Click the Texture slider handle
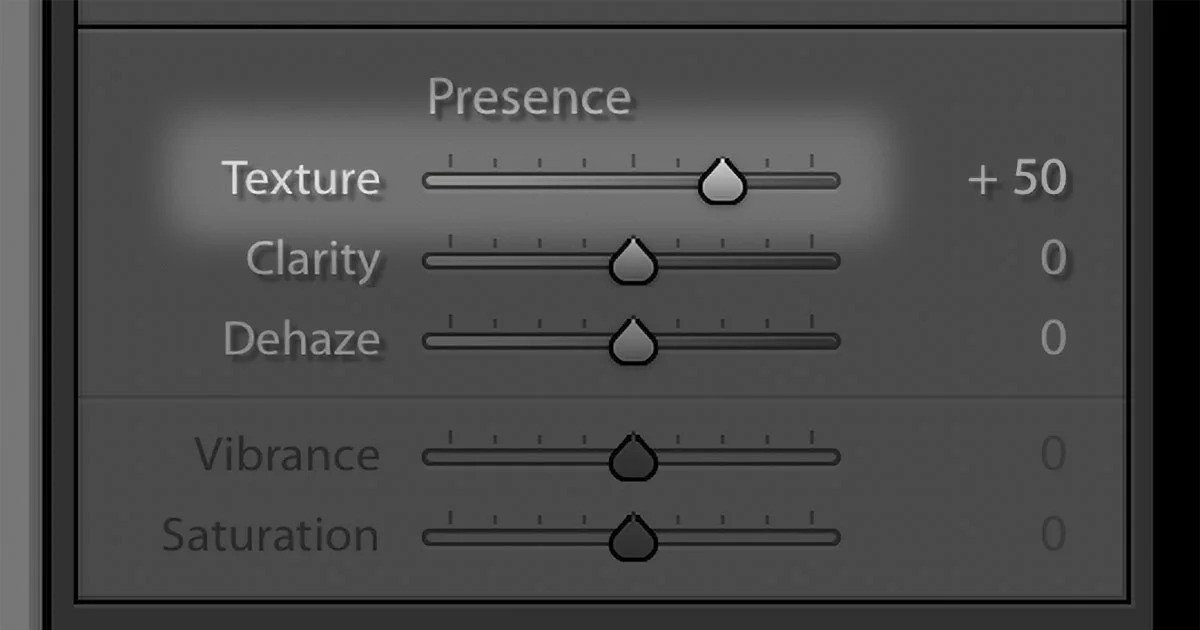The height and width of the screenshot is (630, 1200). [722, 183]
